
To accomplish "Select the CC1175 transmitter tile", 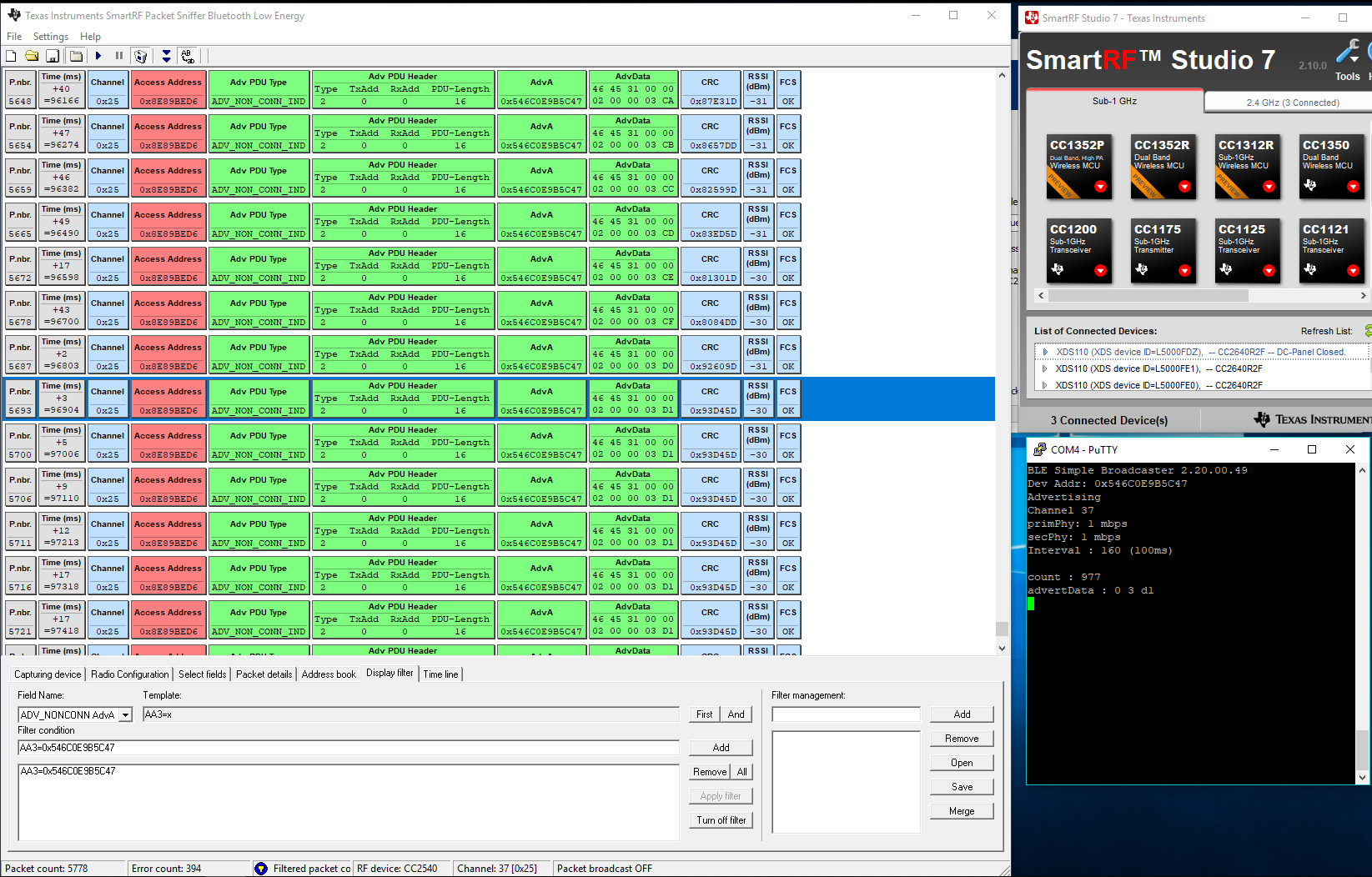I will point(1163,251).
